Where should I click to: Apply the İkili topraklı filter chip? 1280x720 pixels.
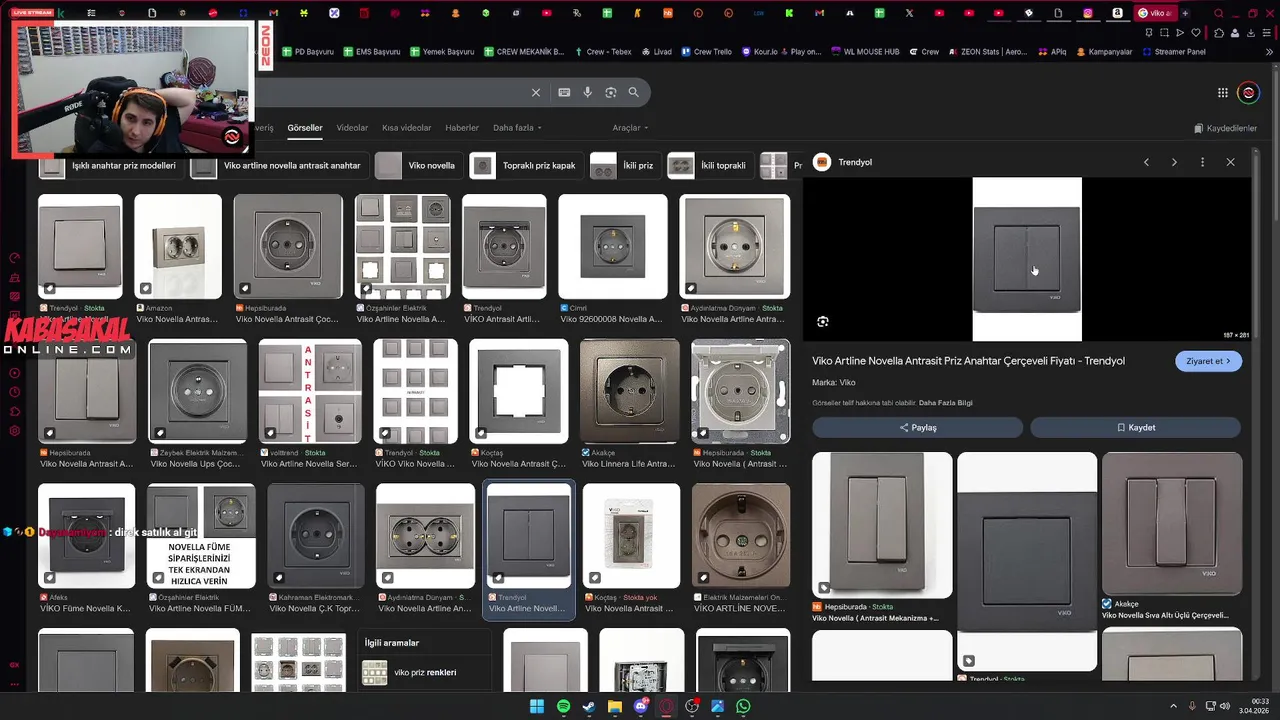710,166
